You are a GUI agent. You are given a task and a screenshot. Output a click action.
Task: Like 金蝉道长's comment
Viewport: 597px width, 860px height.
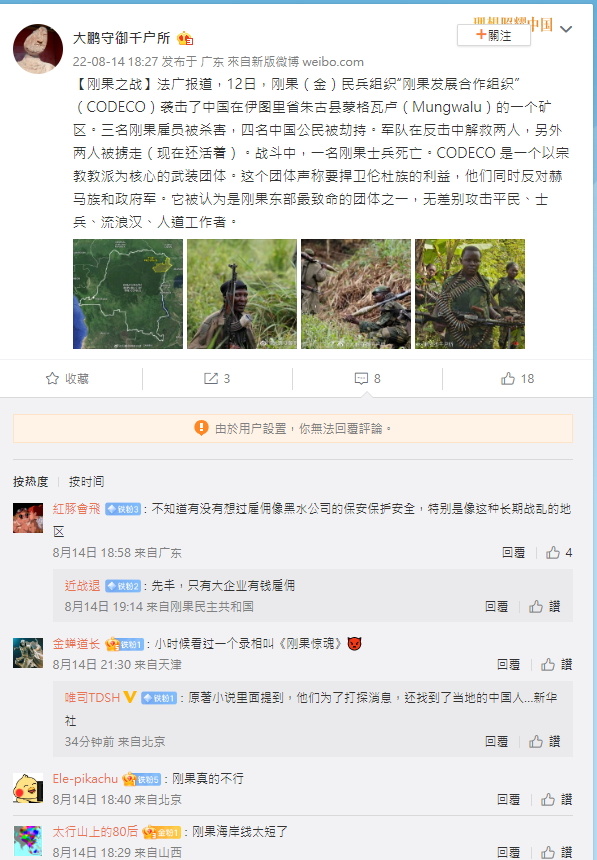(548, 665)
